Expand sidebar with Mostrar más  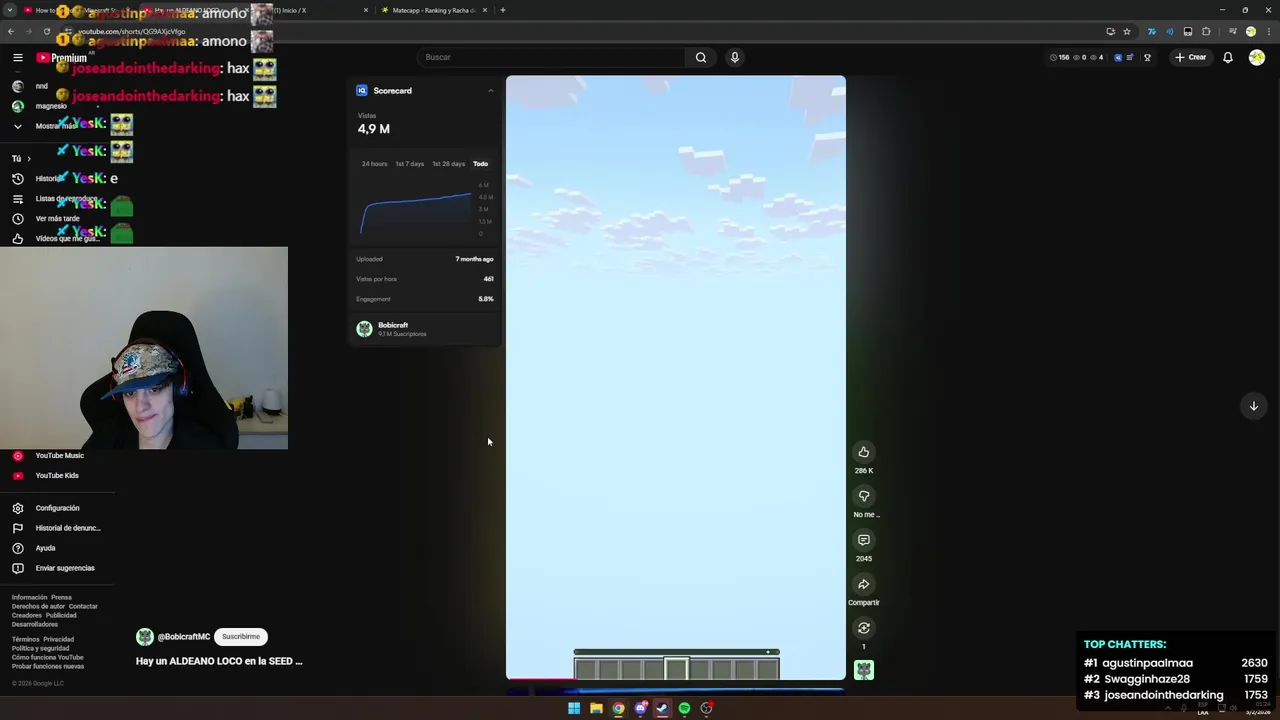[55, 126]
